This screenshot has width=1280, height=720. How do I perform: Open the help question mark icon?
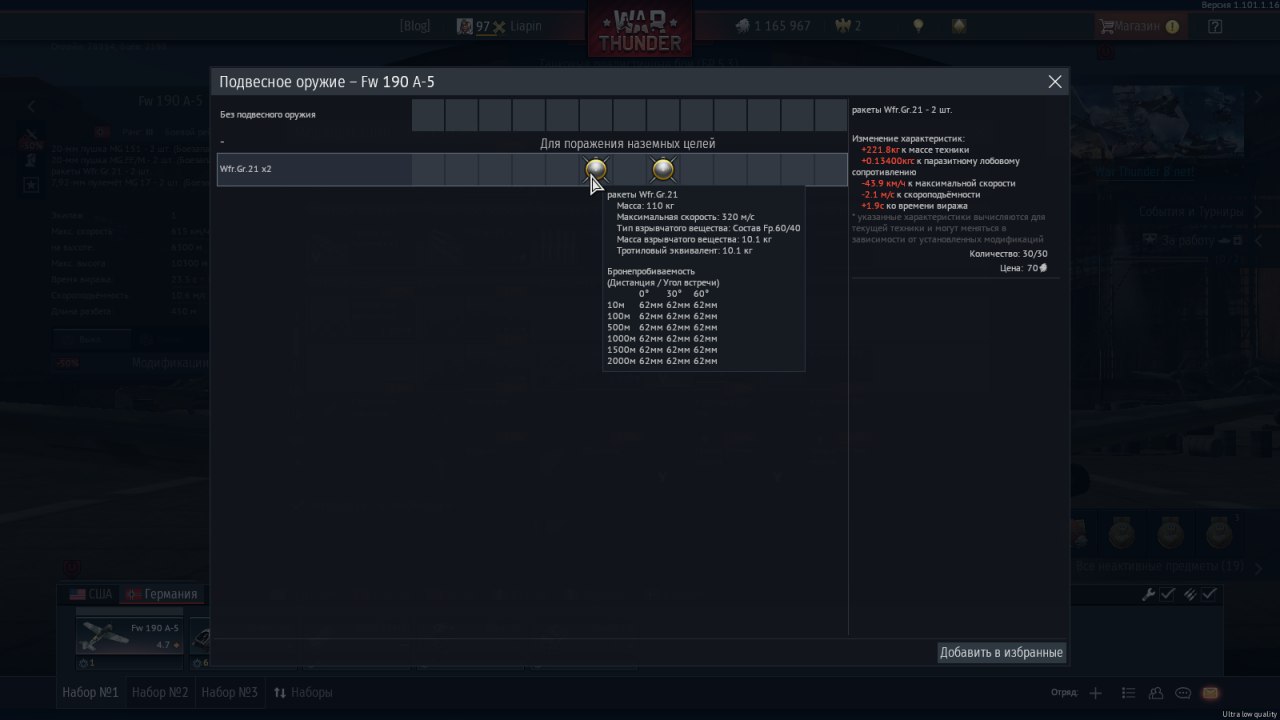pos(1215,27)
